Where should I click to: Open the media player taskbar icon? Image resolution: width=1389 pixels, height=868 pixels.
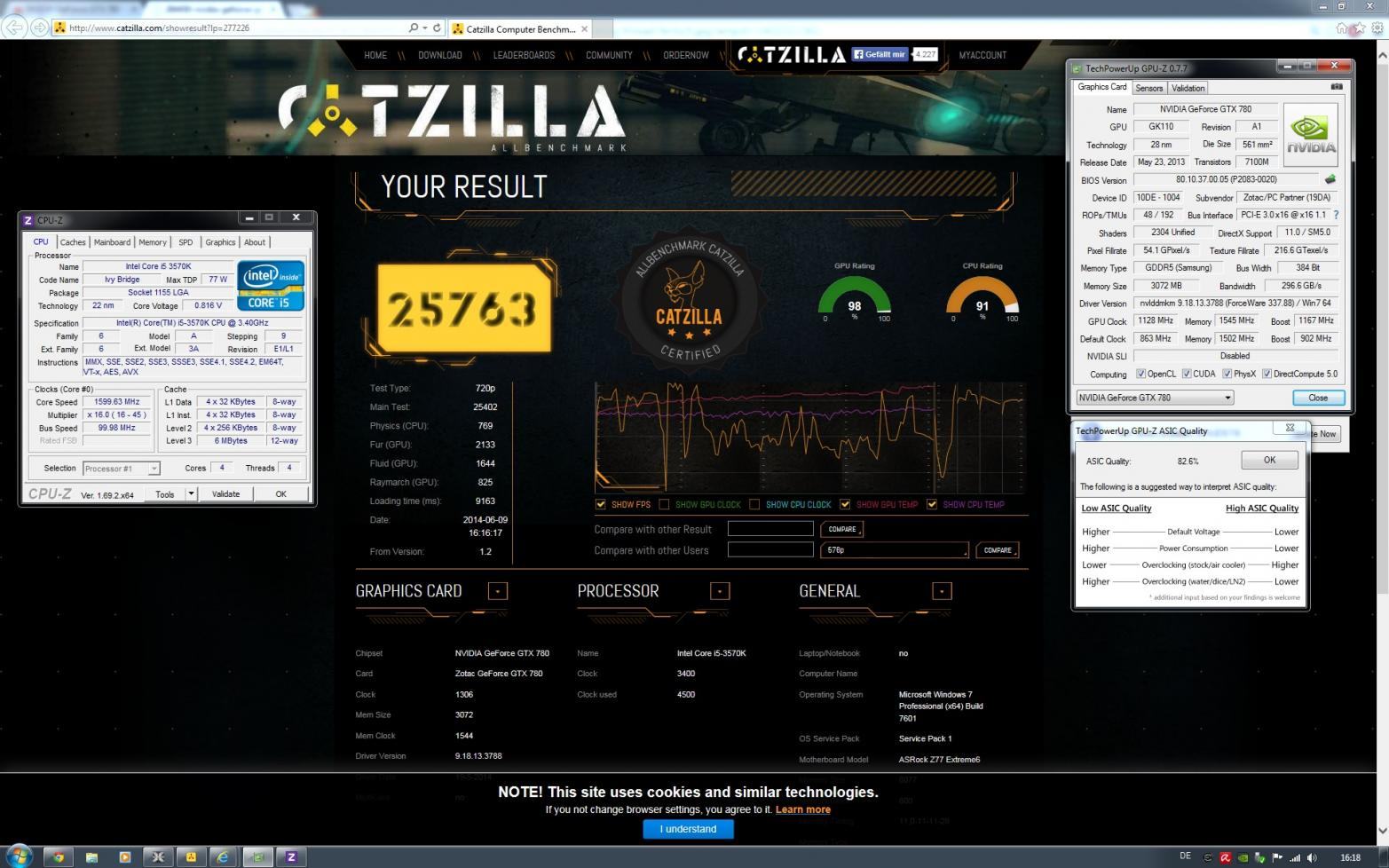124,856
